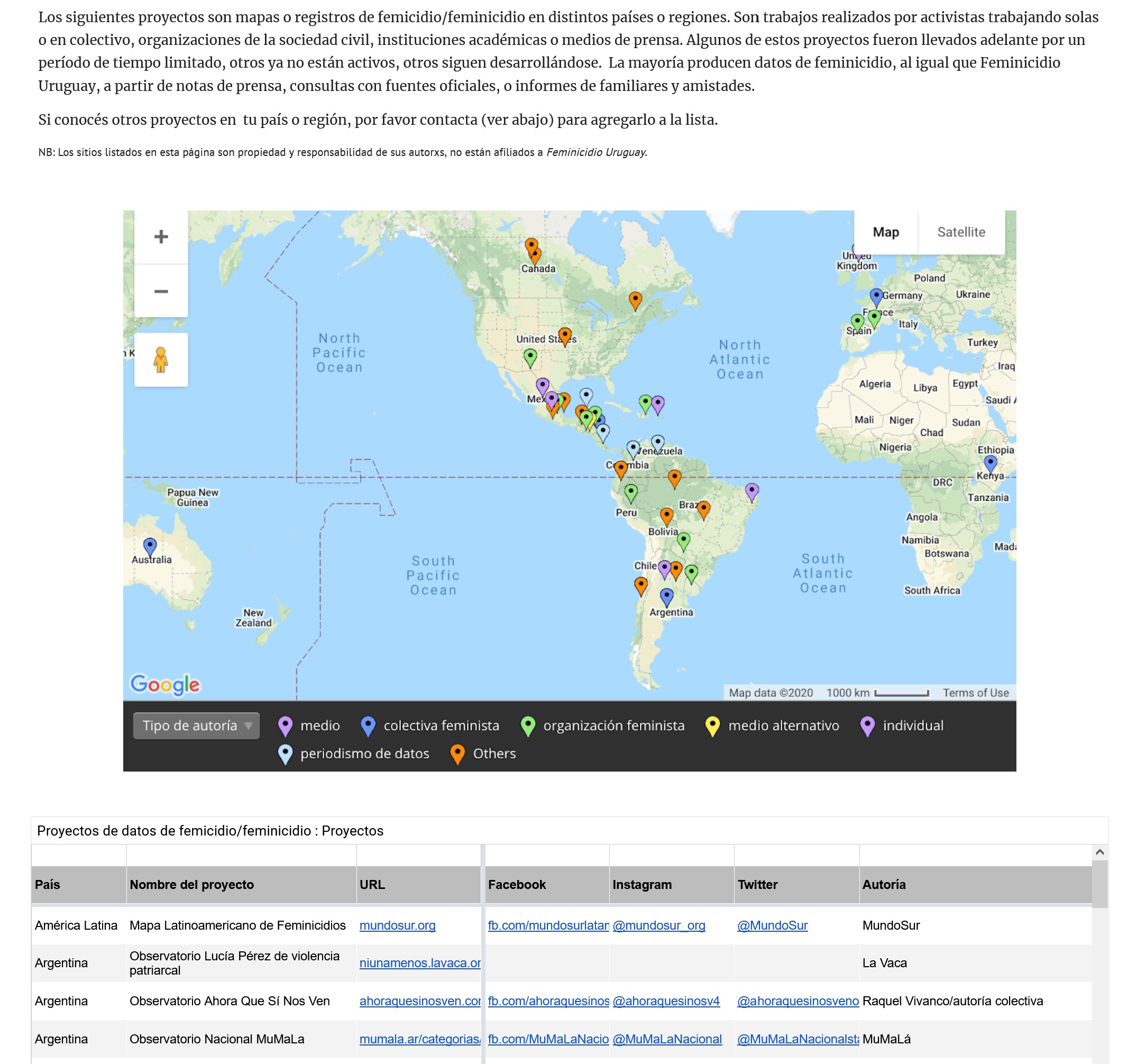Switch to Map view tab
The image size is (1137, 1064).
click(x=886, y=232)
